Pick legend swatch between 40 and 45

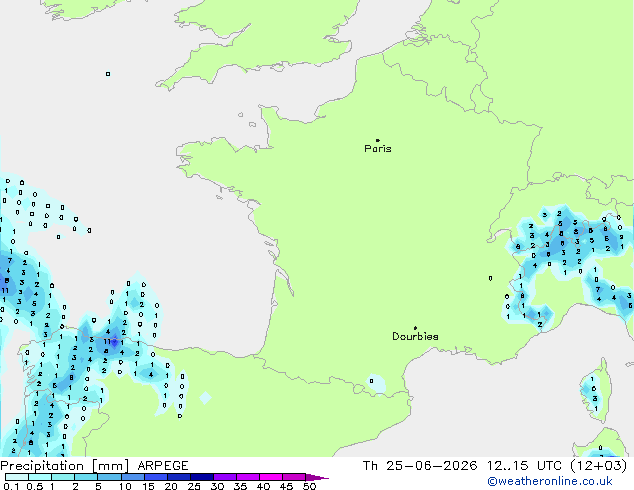pyautogui.click(x=271, y=477)
